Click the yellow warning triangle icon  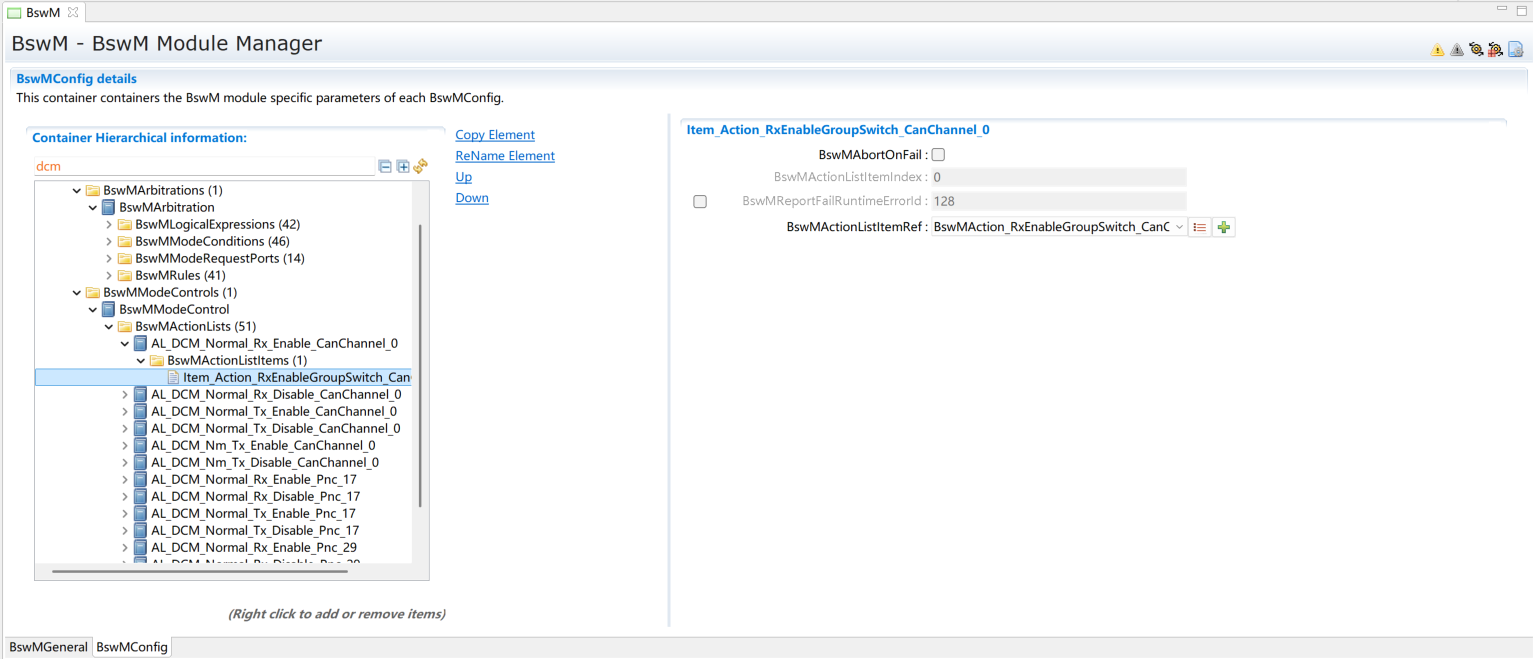pyautogui.click(x=1437, y=50)
